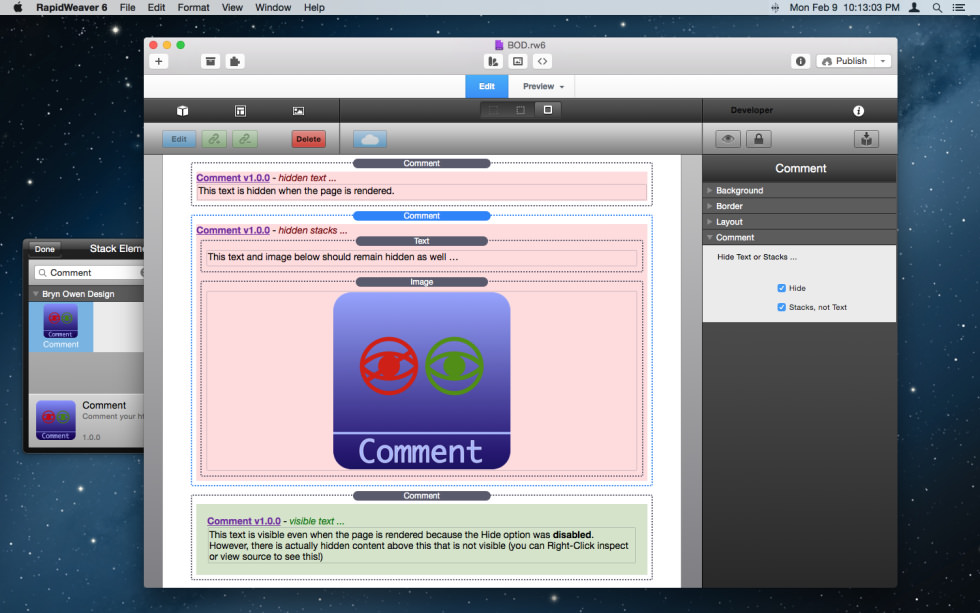Image resolution: width=980 pixels, height=613 pixels.
Task: Open the Publish dropdown arrow
Action: [882, 61]
